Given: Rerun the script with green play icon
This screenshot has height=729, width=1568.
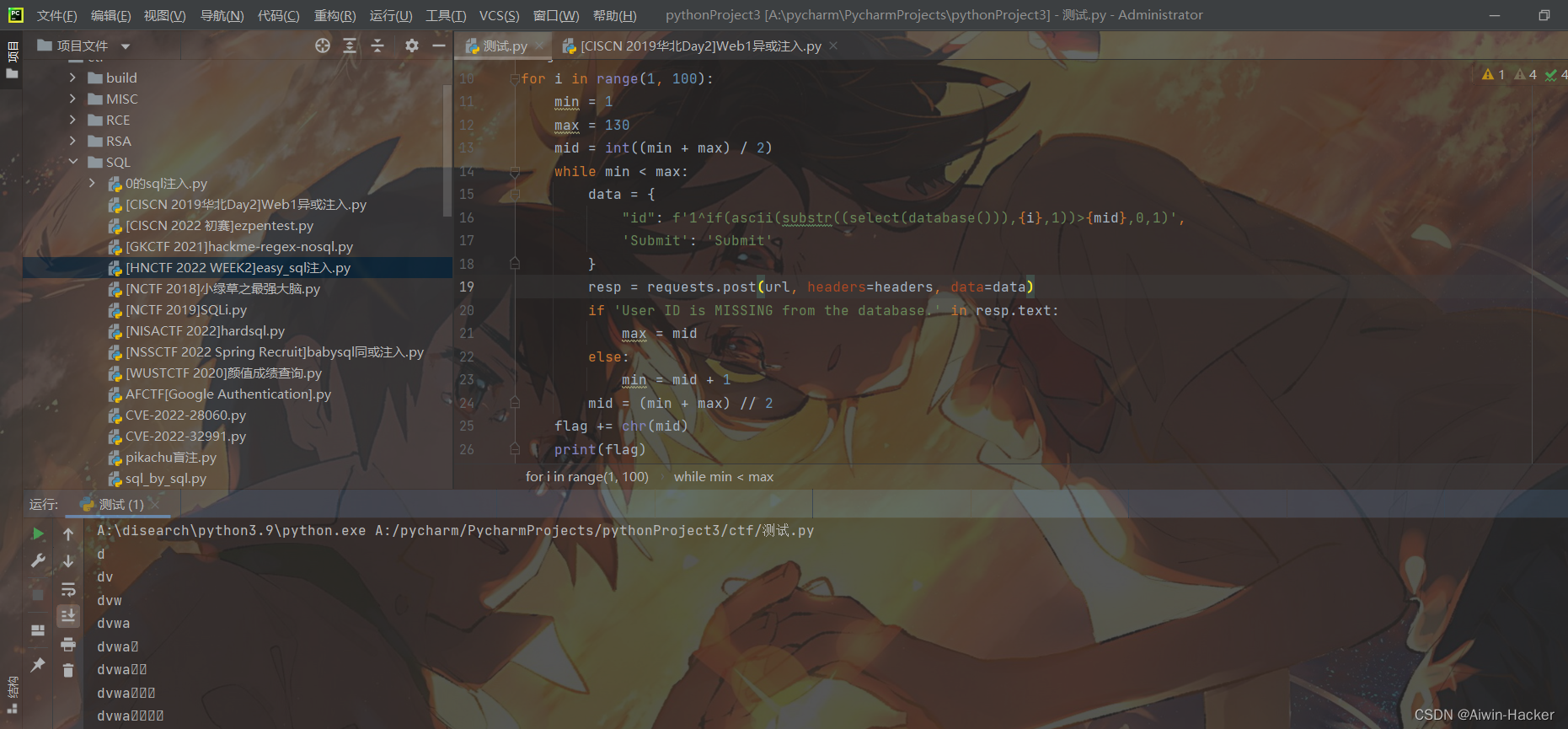Looking at the screenshot, I should pyautogui.click(x=38, y=533).
